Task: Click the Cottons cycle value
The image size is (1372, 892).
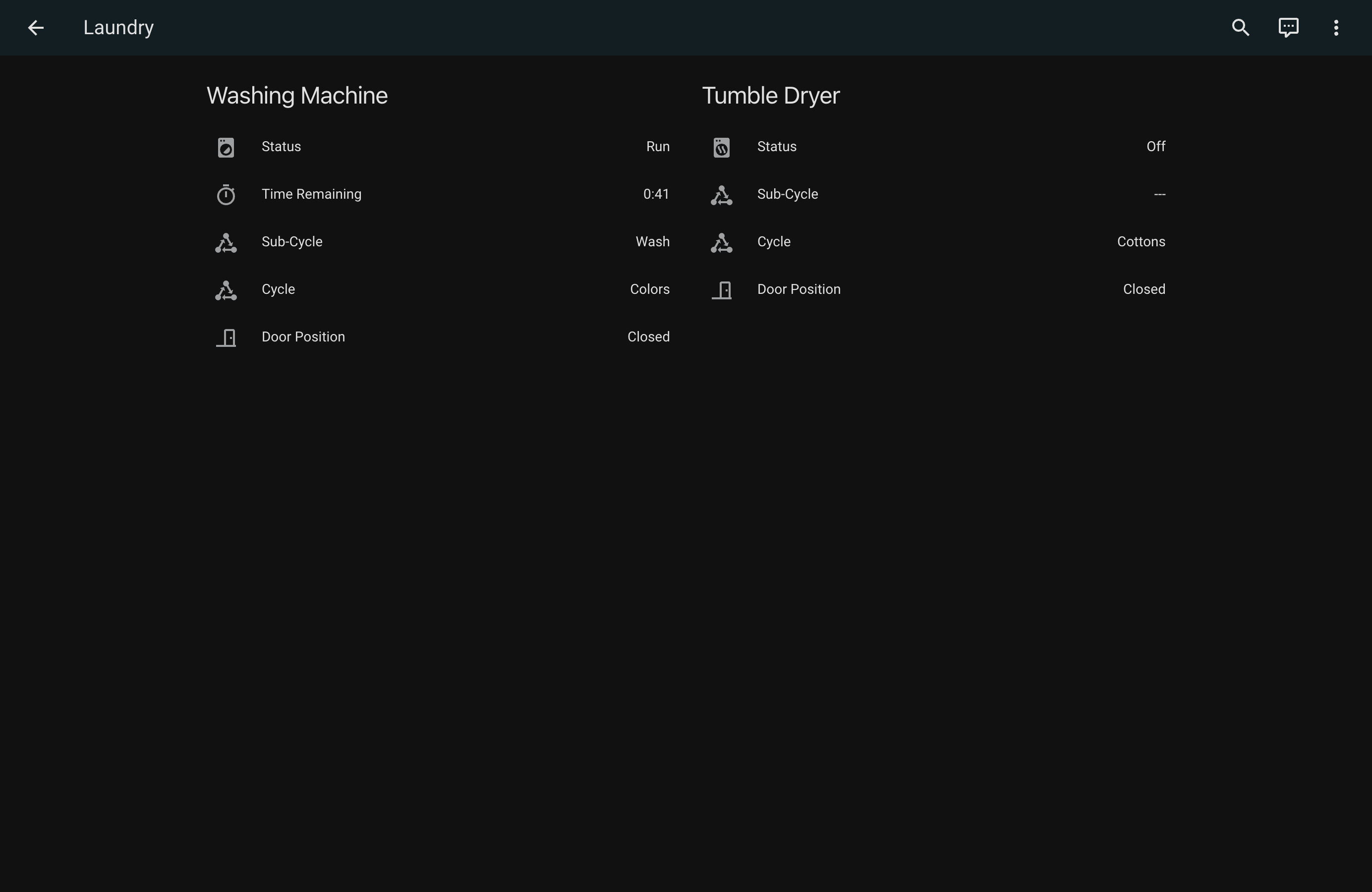Action: pyautogui.click(x=1140, y=242)
